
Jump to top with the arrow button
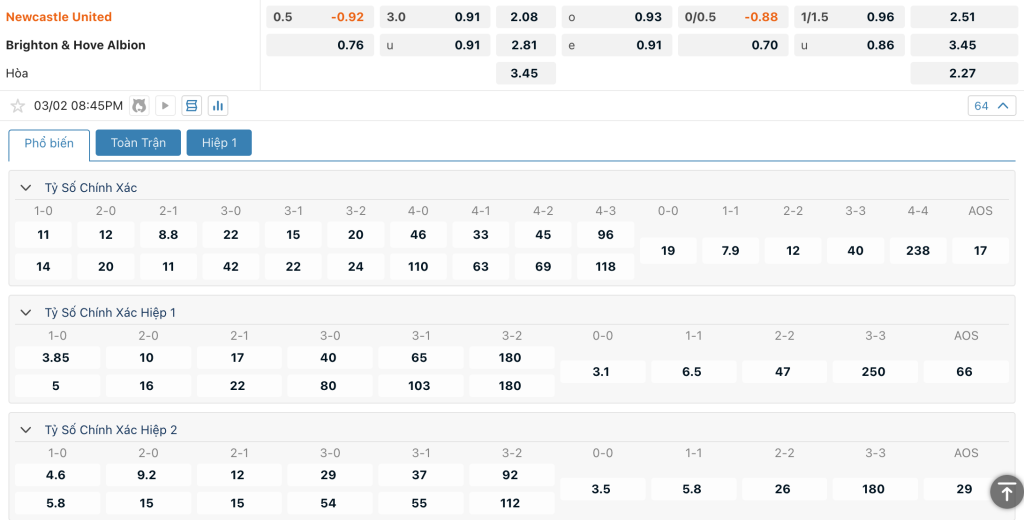pos(1006,491)
